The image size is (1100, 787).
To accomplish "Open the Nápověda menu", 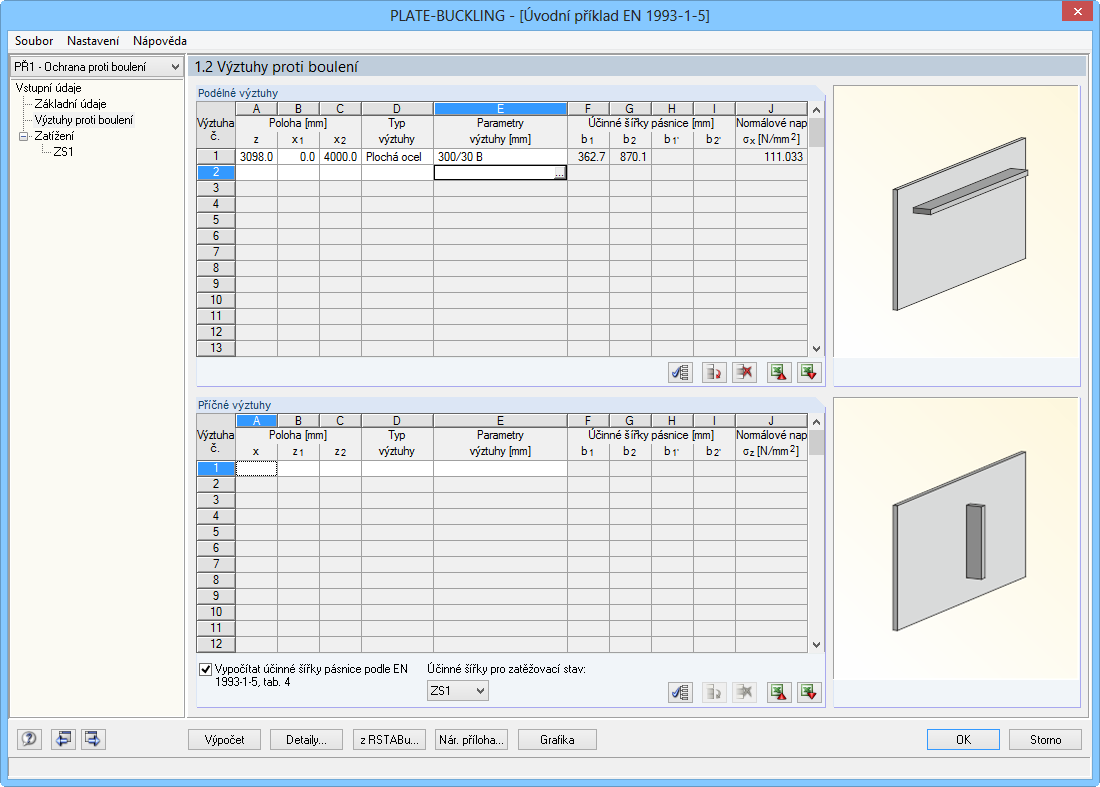I will point(160,41).
